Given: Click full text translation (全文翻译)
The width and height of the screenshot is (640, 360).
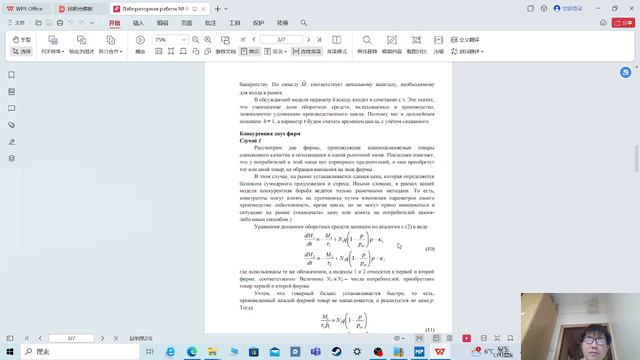Looking at the screenshot, I should coord(465,40).
